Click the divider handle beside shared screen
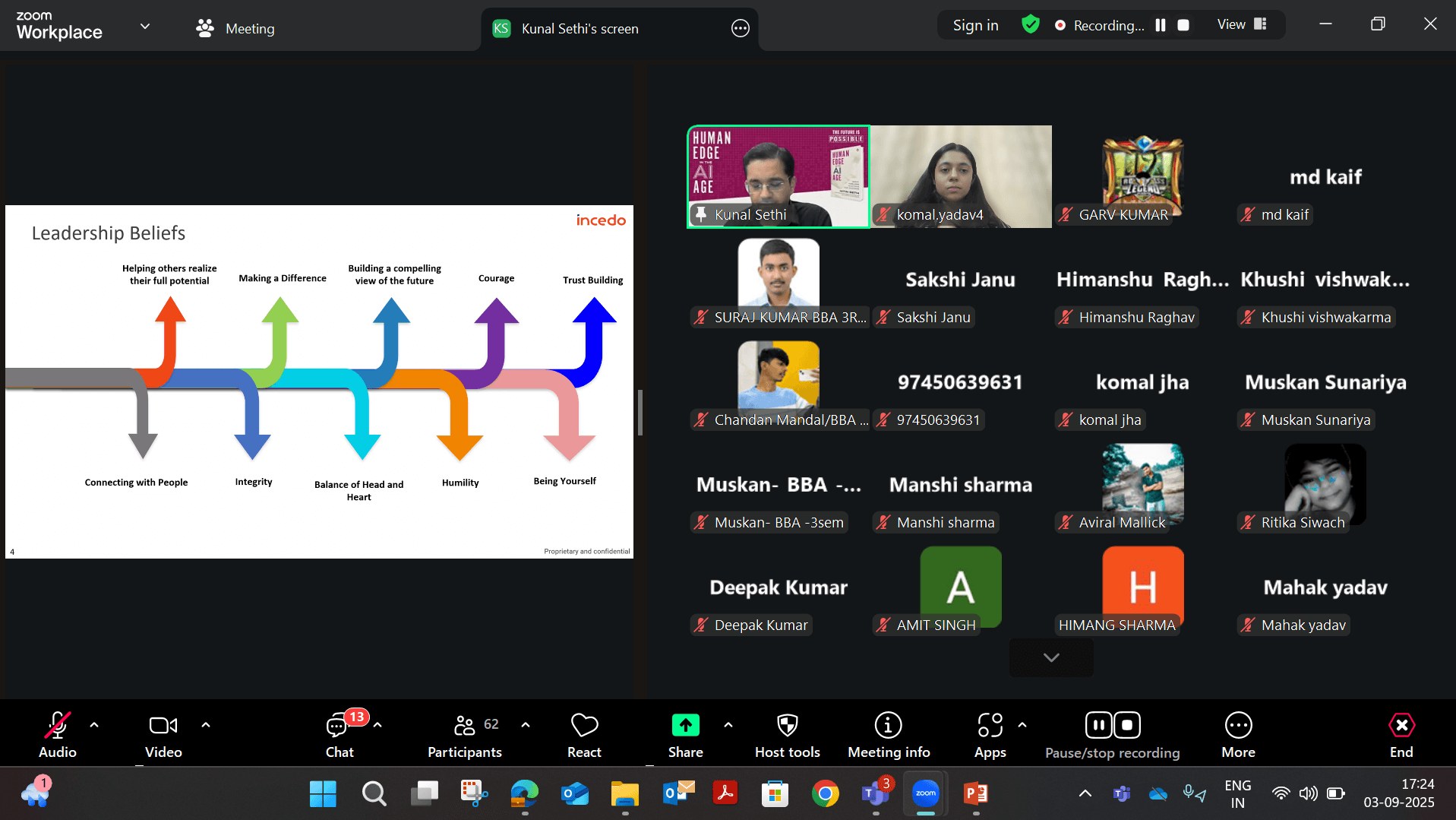1456x820 pixels. coord(640,413)
